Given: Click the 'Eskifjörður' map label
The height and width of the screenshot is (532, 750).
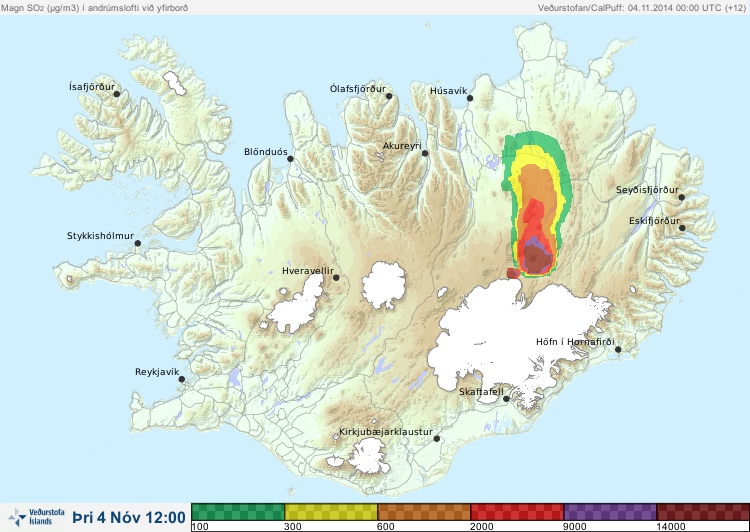Looking at the screenshot, I should coord(654,221).
